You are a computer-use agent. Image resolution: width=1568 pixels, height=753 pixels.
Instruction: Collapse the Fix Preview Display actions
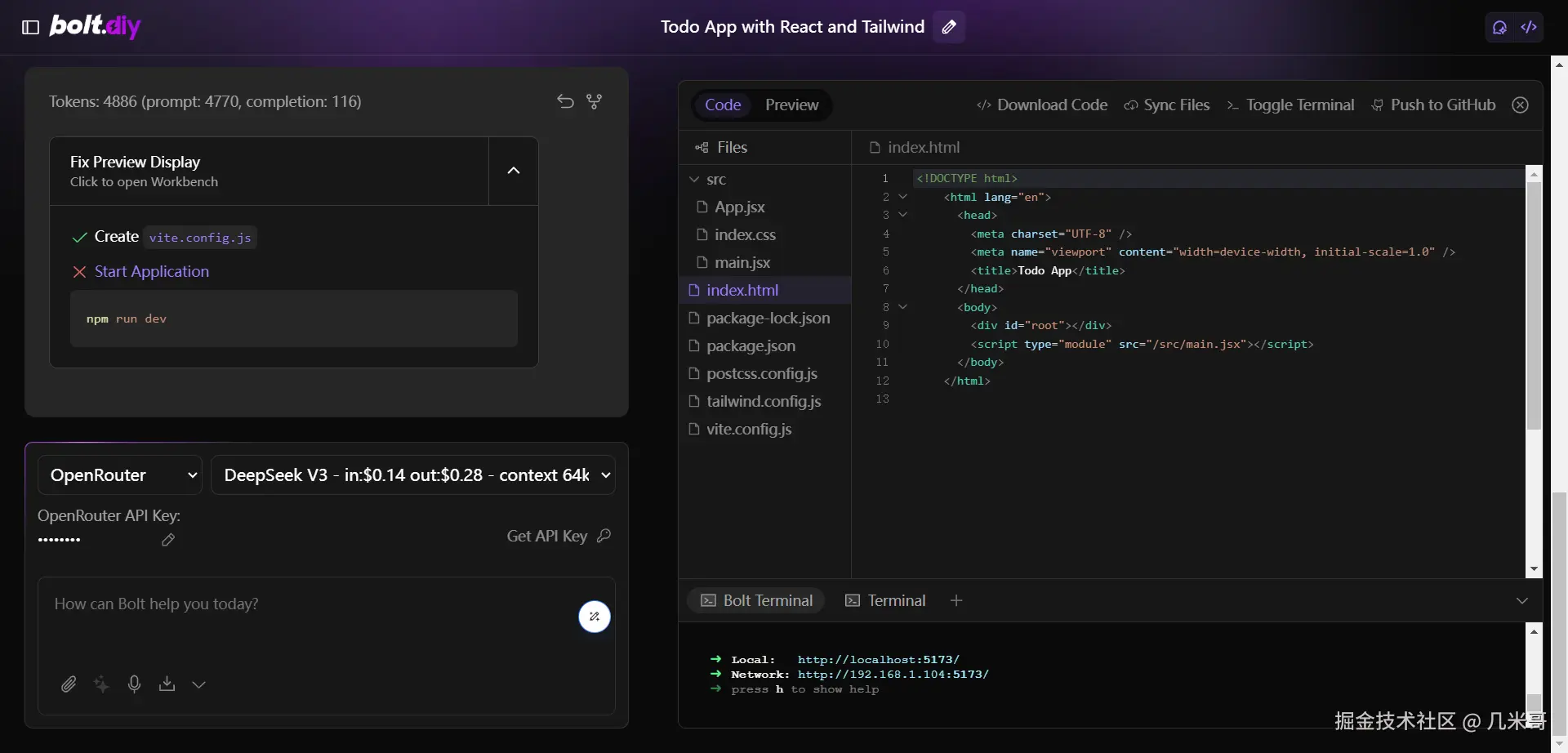(x=514, y=171)
